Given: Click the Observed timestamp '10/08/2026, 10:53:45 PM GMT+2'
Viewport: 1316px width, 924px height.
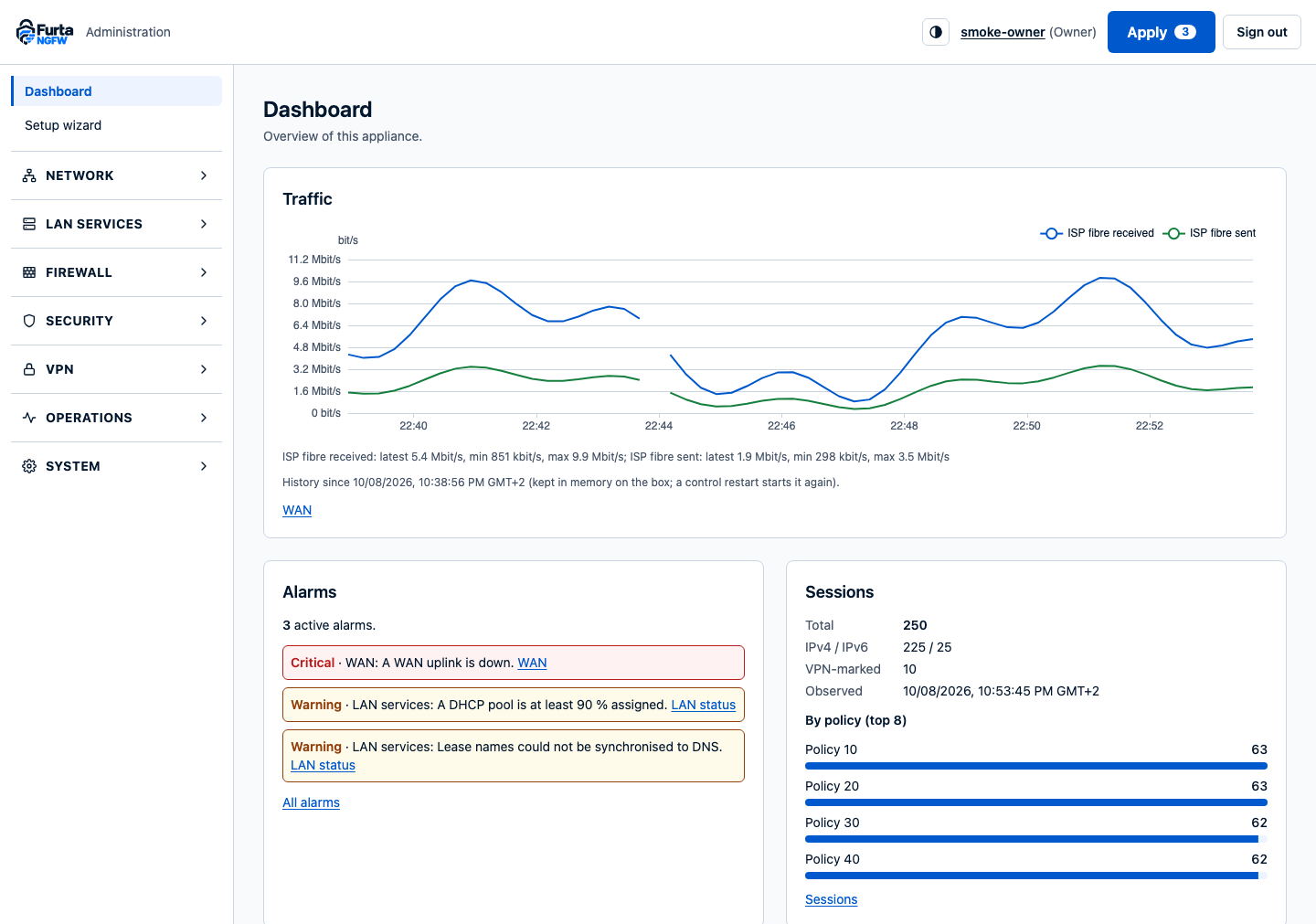Looking at the screenshot, I should coord(1001,691).
